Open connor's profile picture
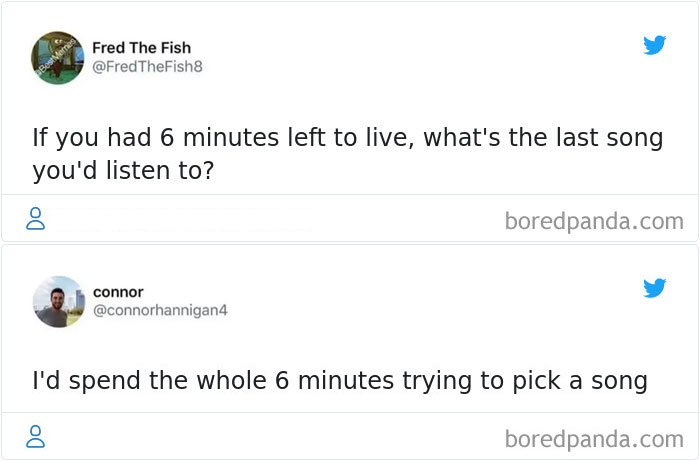Viewport: 700px width, 461px height. click(x=58, y=302)
